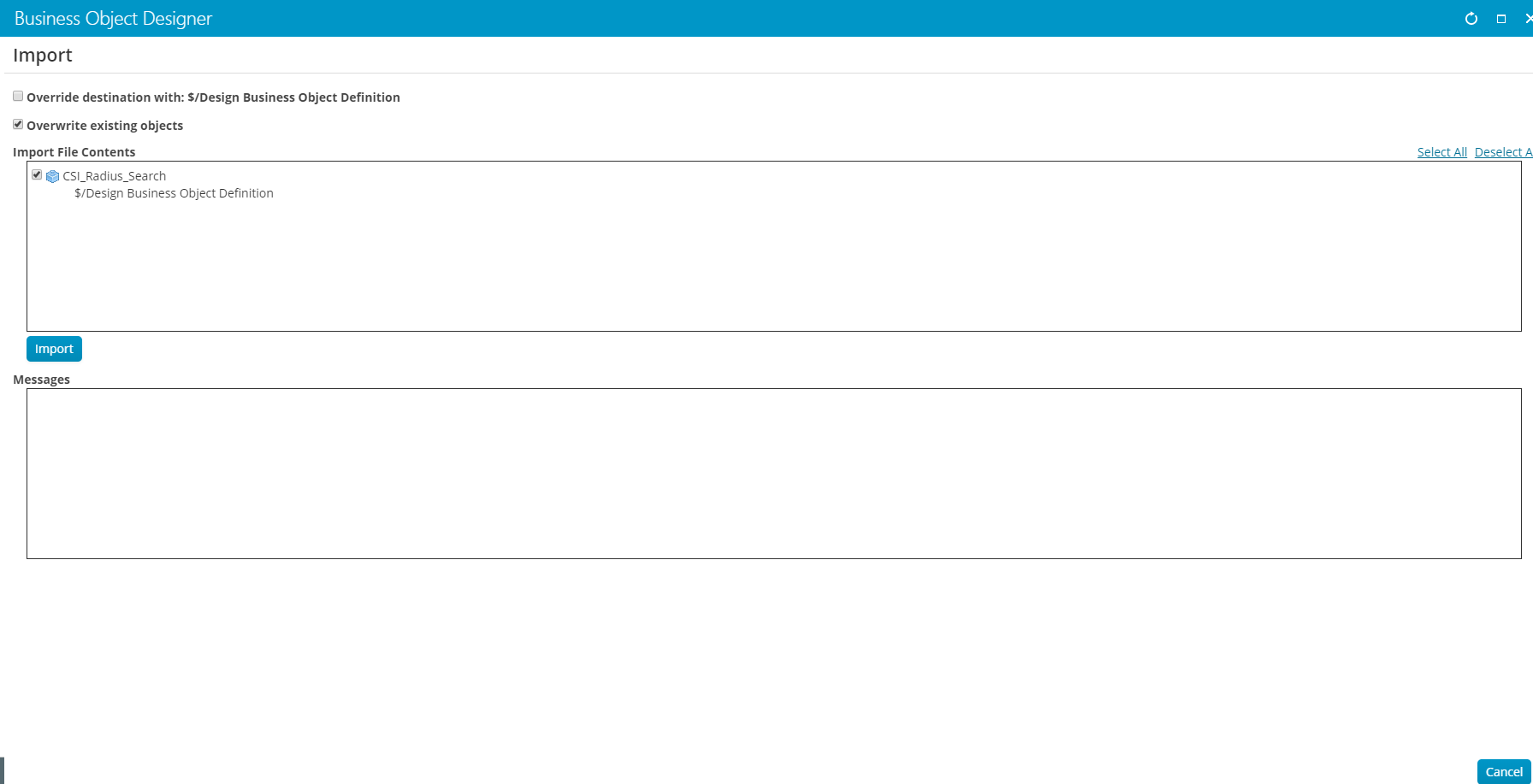Click inside the Messages output box
Screen dimensions: 1533x784
[773, 474]
